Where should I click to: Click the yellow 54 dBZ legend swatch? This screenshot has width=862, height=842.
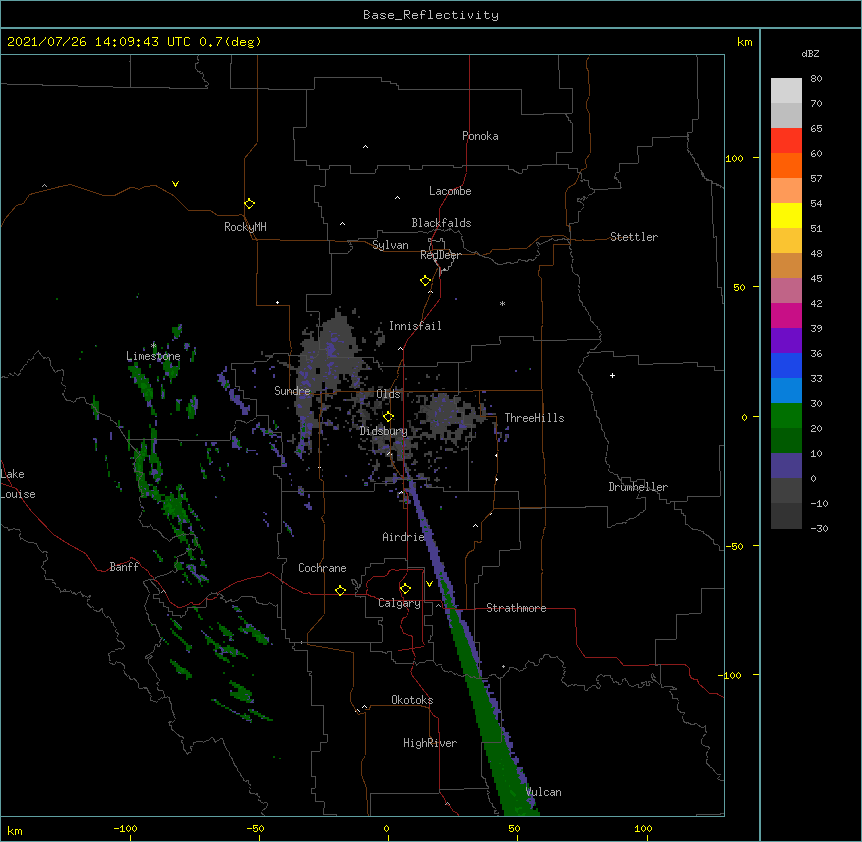point(786,215)
